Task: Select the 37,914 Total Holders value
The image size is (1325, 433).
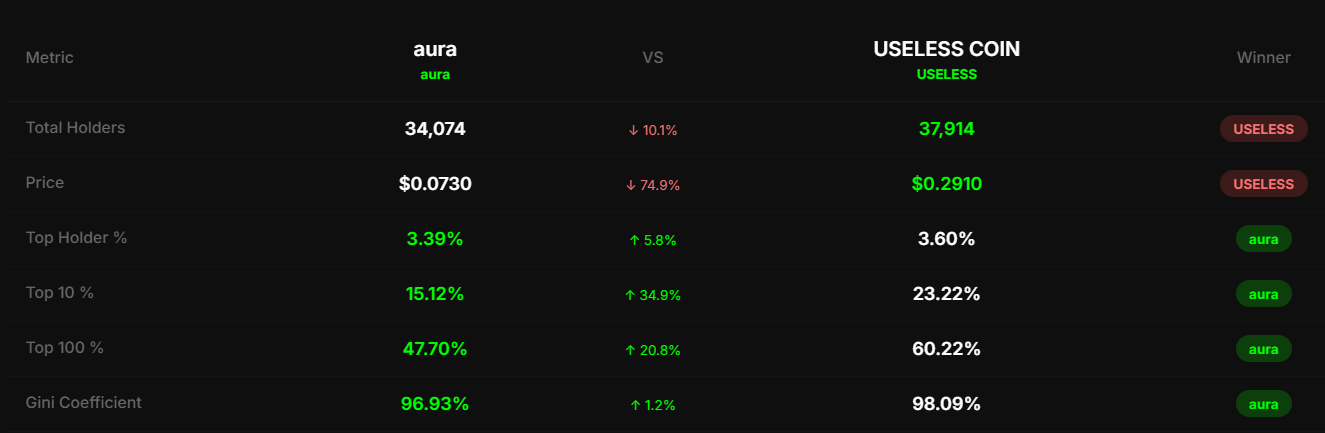Action: point(946,129)
